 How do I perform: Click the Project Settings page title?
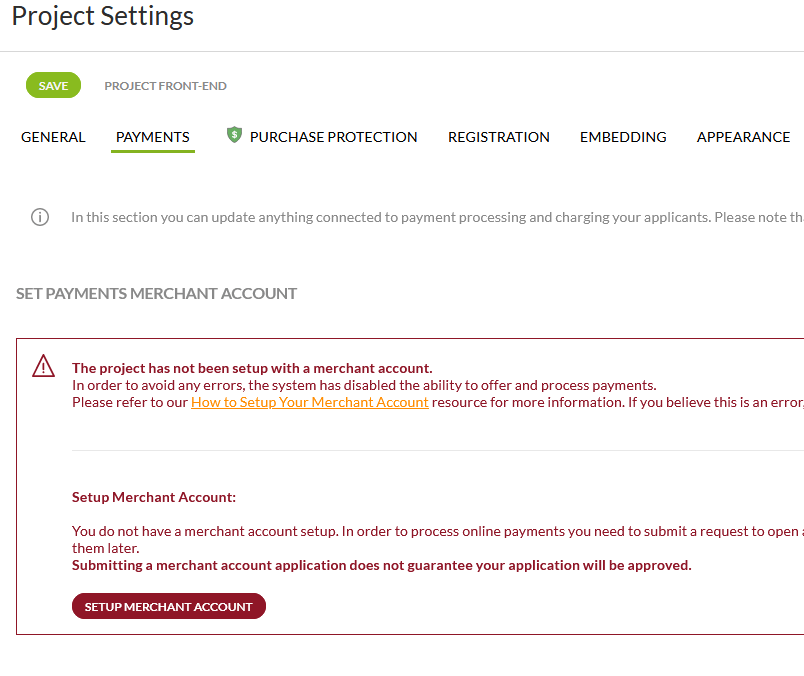click(103, 17)
